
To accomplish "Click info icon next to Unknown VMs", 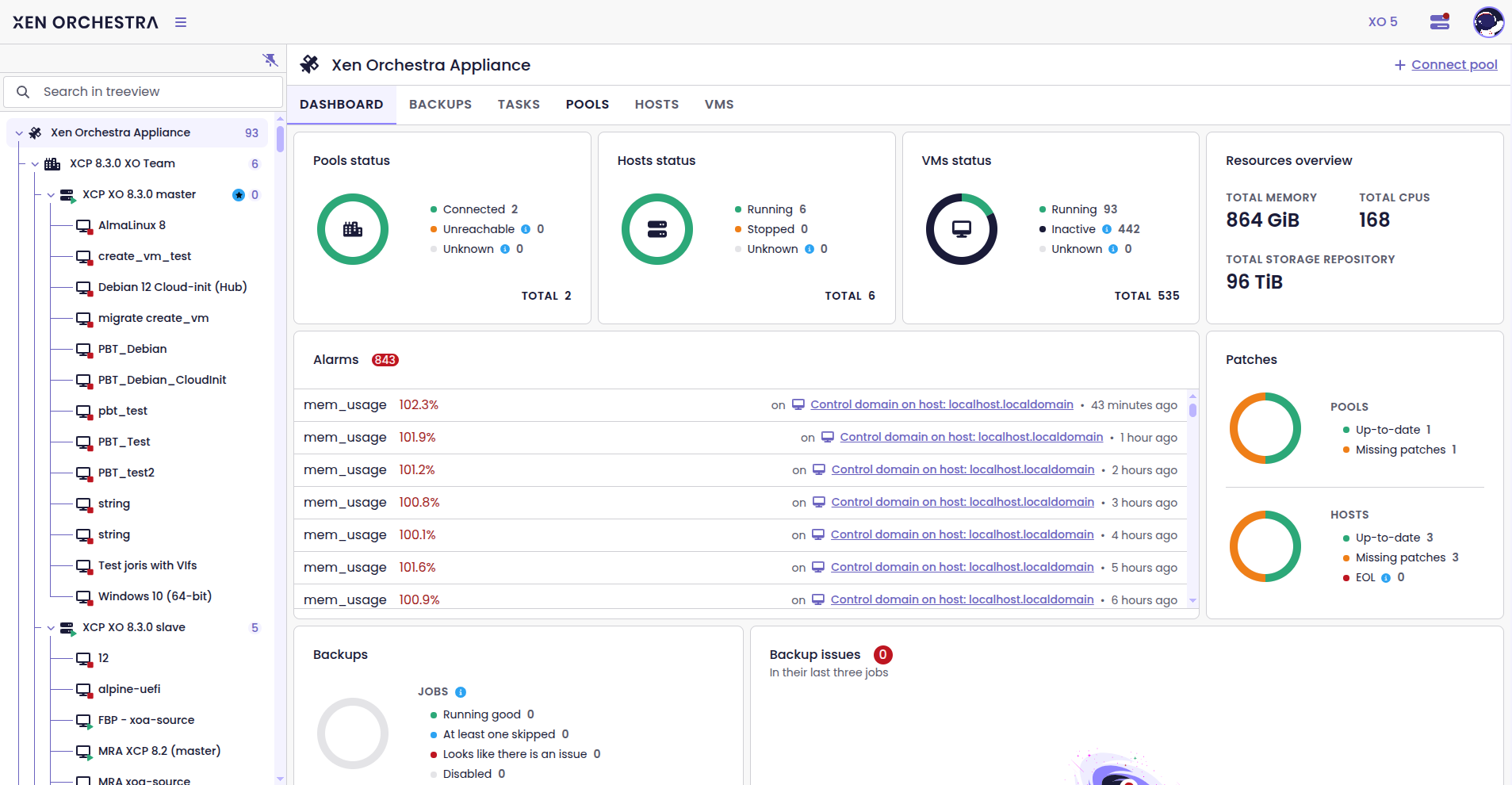I will tap(1113, 249).
